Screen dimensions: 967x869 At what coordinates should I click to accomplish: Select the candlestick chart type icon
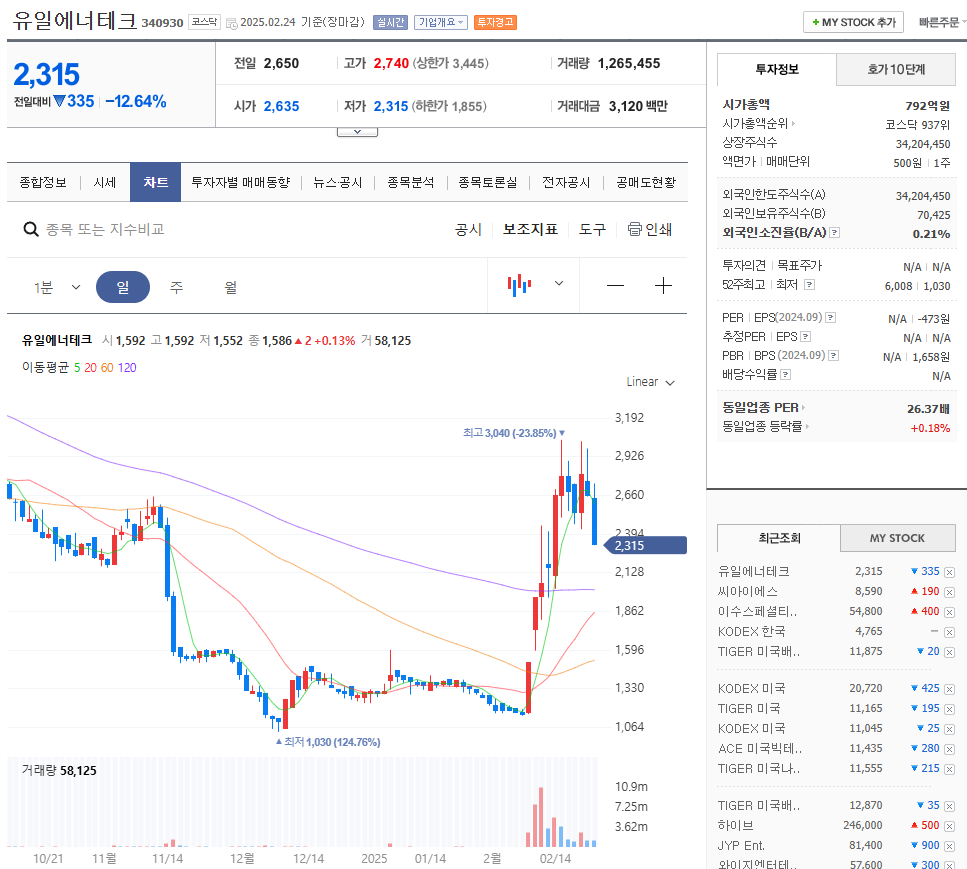[519, 285]
